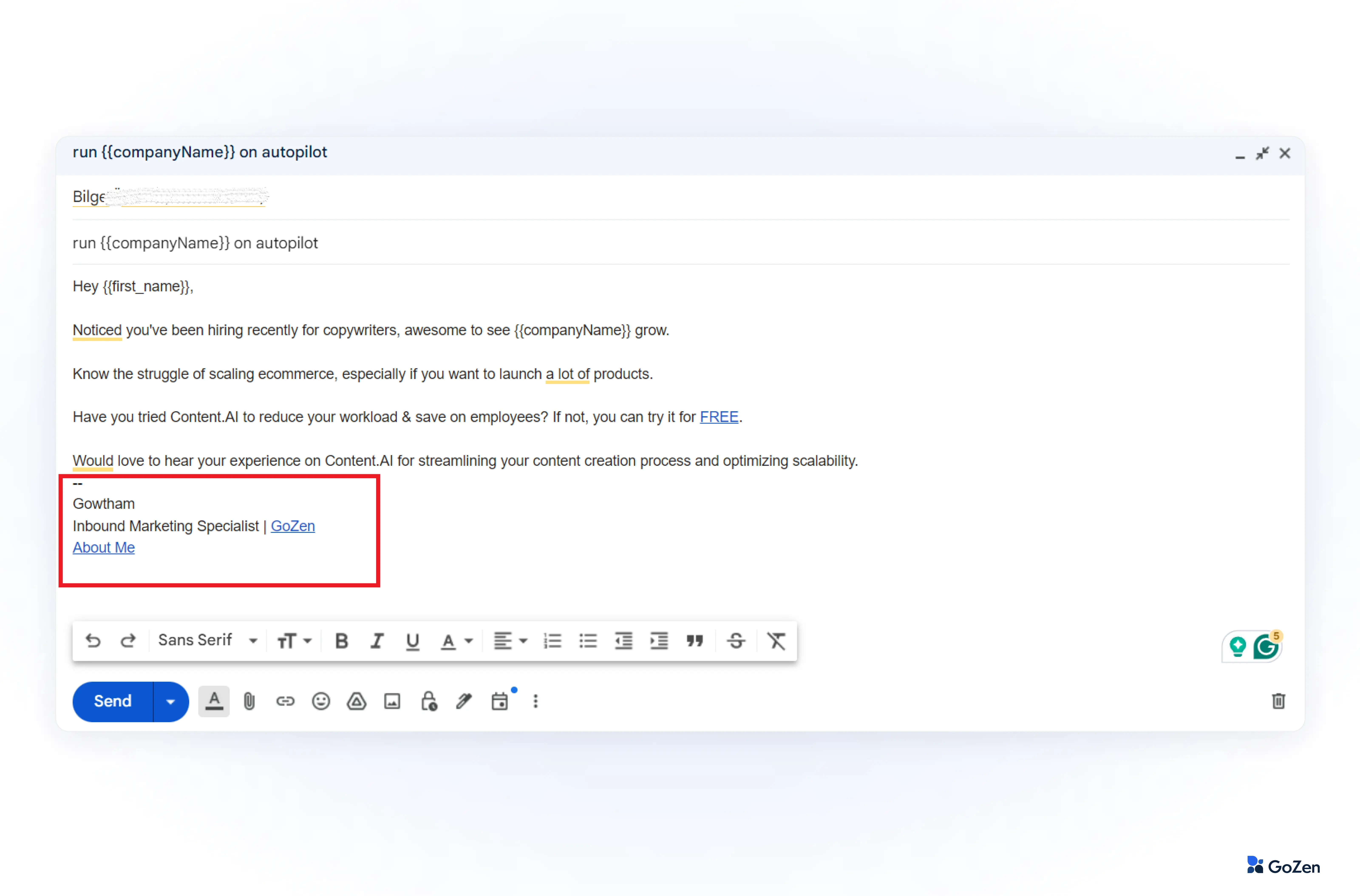Open more options three-dot menu
This screenshot has height=896, width=1360.
[535, 701]
